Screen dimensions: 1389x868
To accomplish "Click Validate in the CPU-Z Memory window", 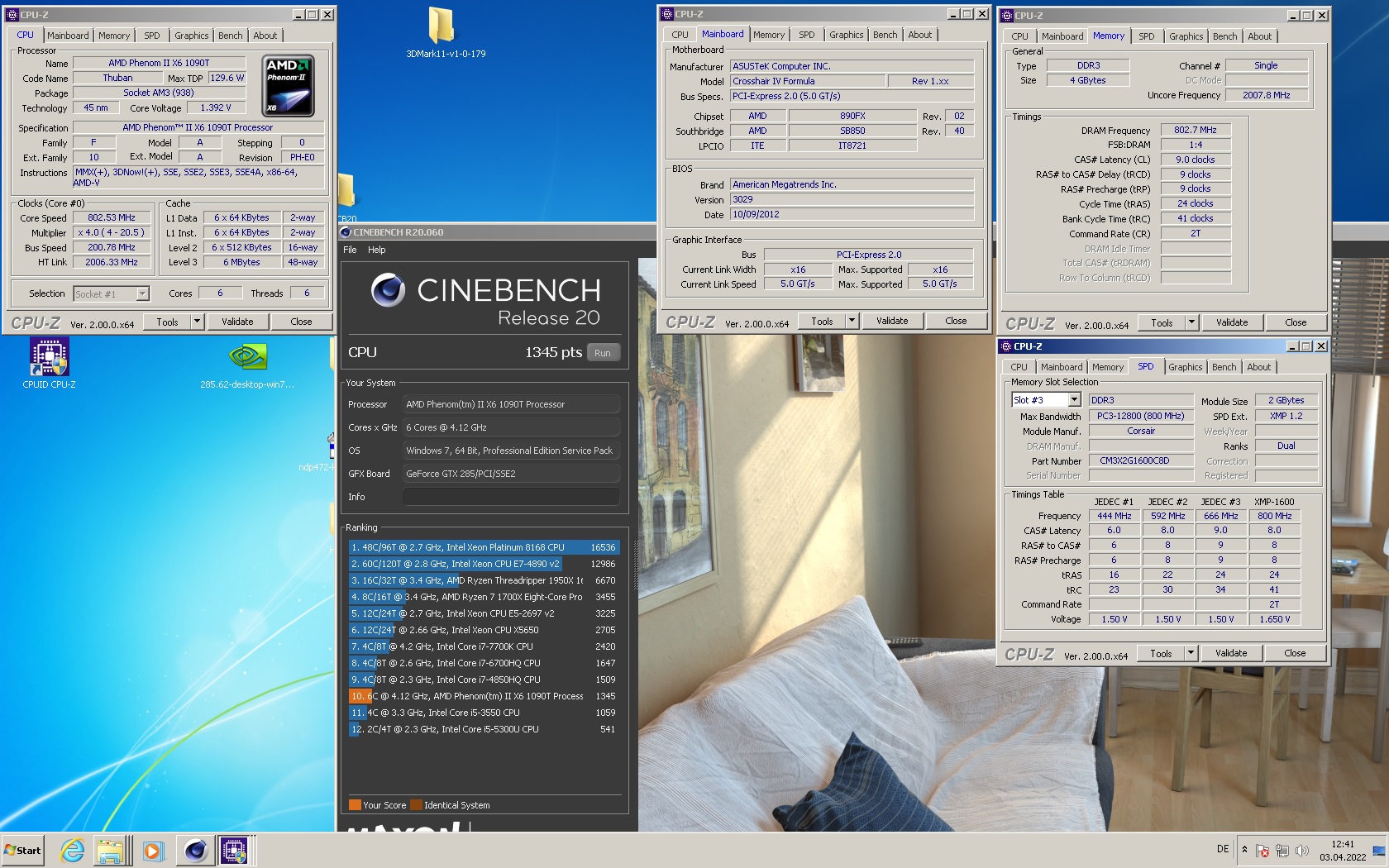I will click(x=1232, y=322).
